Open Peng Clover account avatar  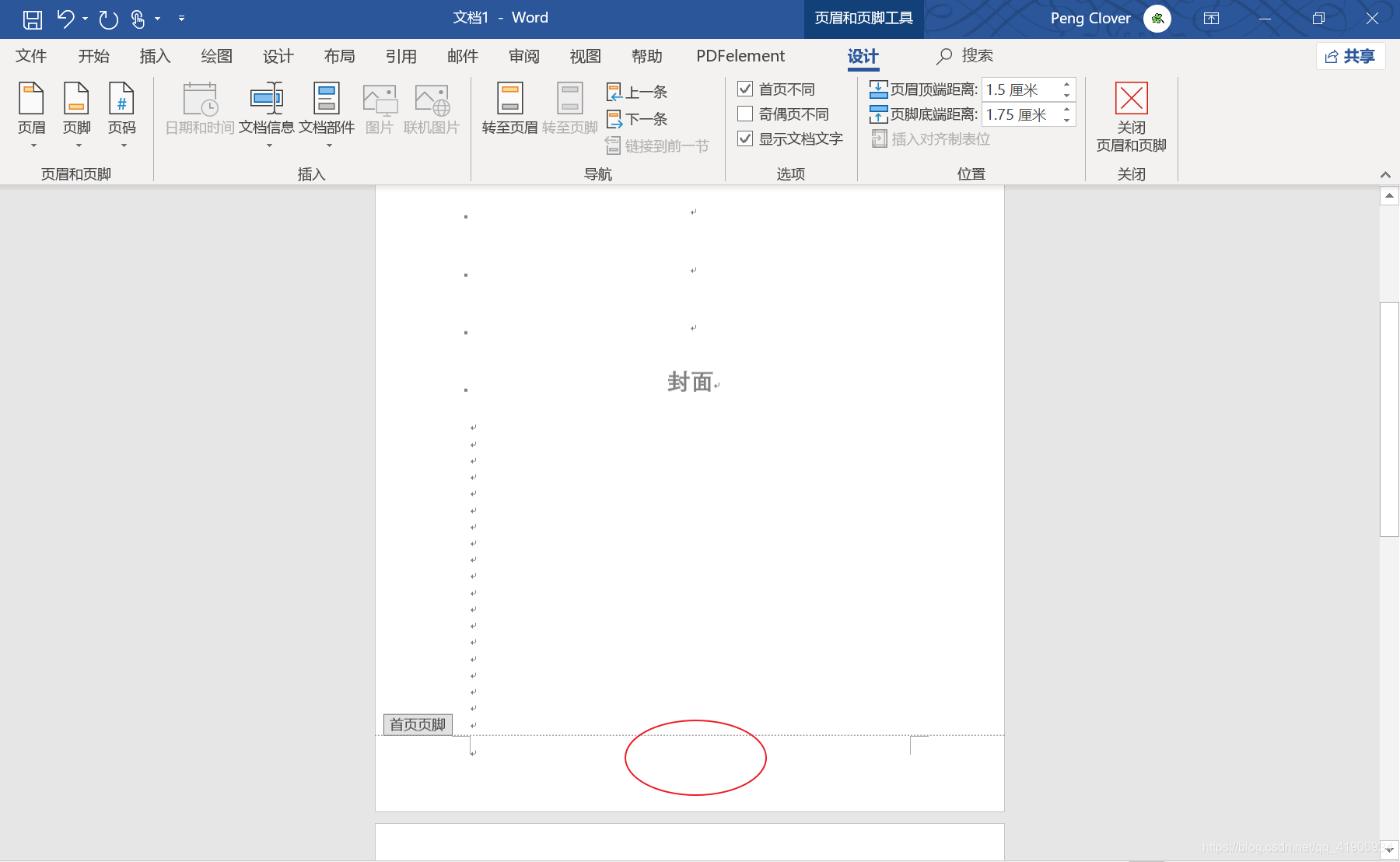tap(1157, 19)
